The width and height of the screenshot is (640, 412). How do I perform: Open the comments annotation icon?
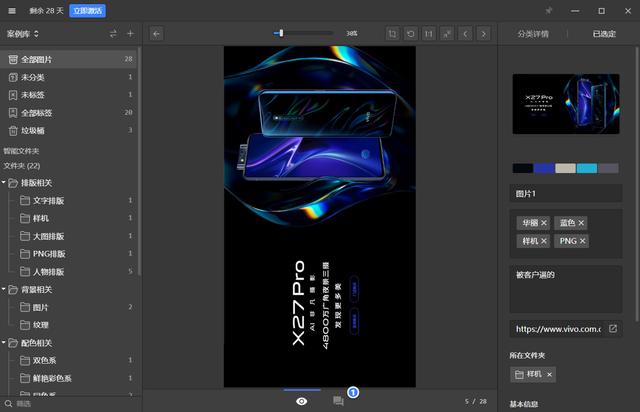[x=338, y=401]
